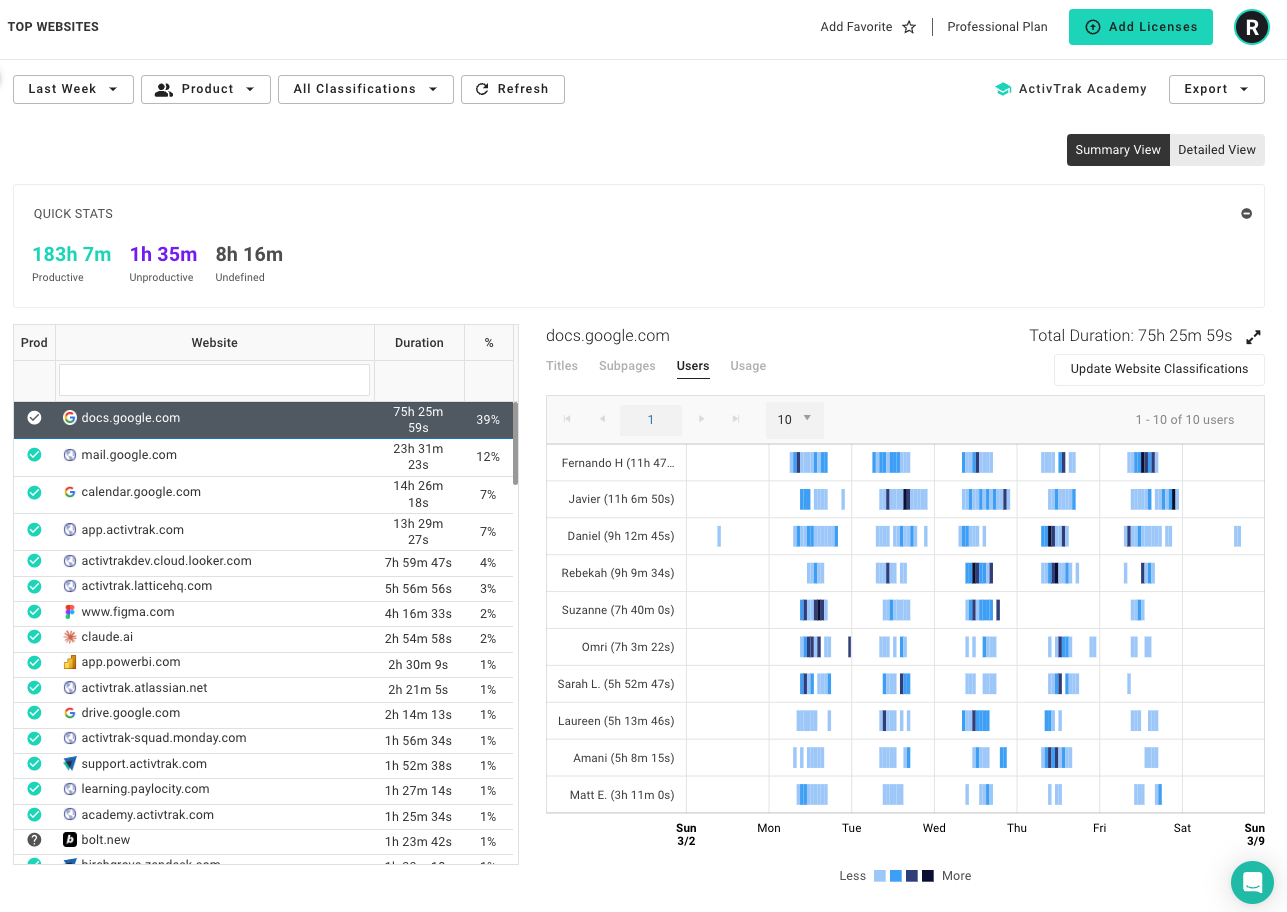Click the darkest navy legend swatch
The image size is (1287, 912).
[x=928, y=876]
